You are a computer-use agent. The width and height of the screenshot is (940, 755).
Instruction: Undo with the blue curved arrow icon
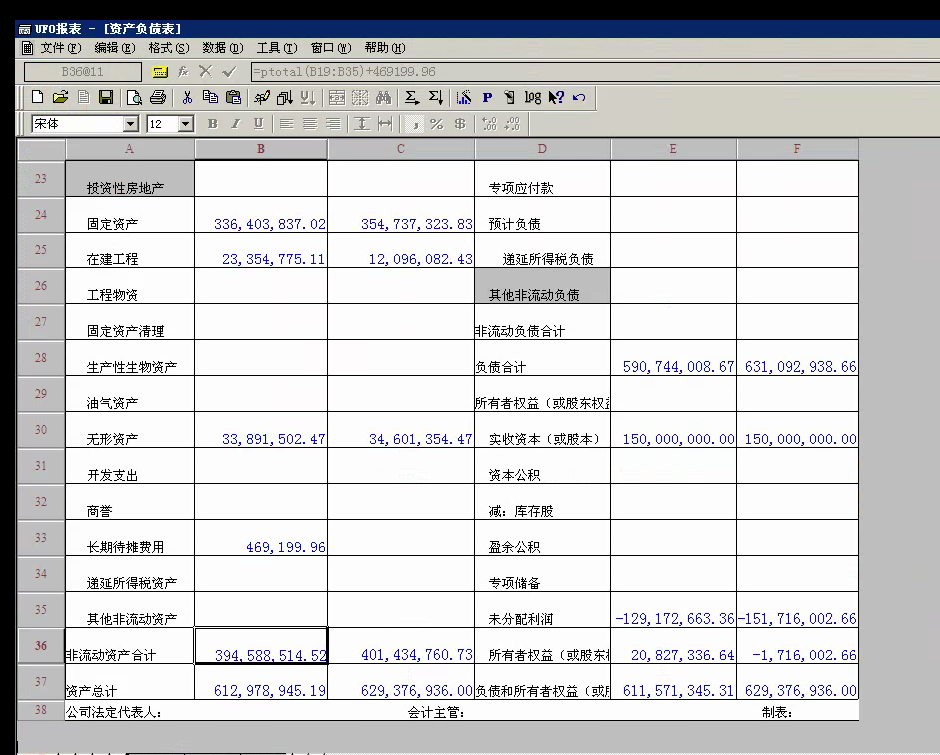pyautogui.click(x=579, y=97)
